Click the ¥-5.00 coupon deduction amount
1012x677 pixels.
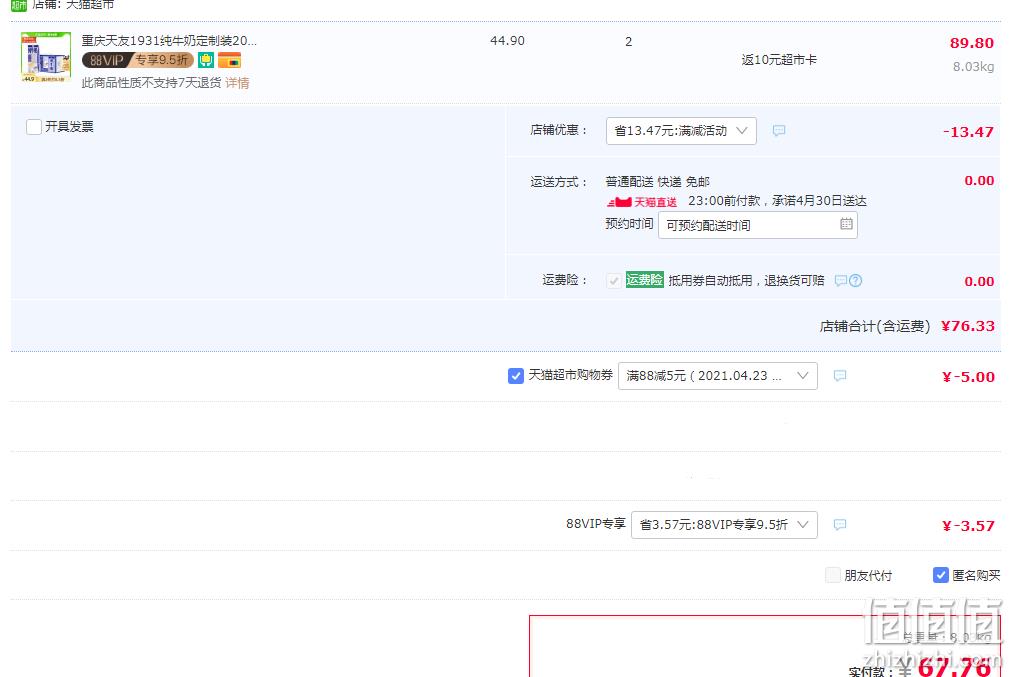[968, 377]
